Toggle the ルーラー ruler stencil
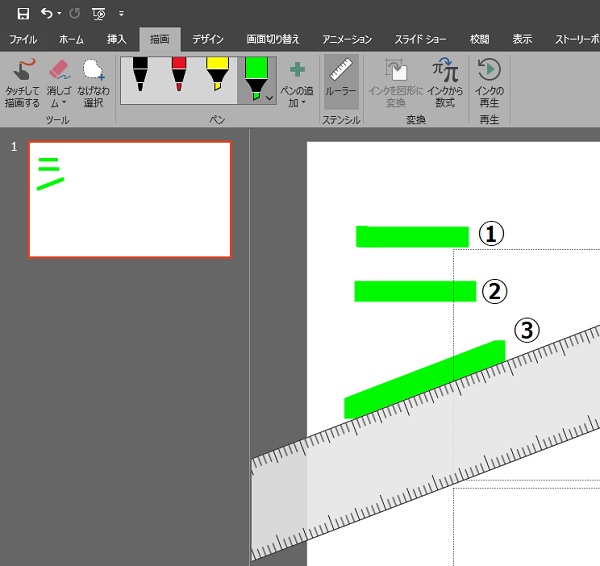The image size is (600, 566). coord(341,82)
